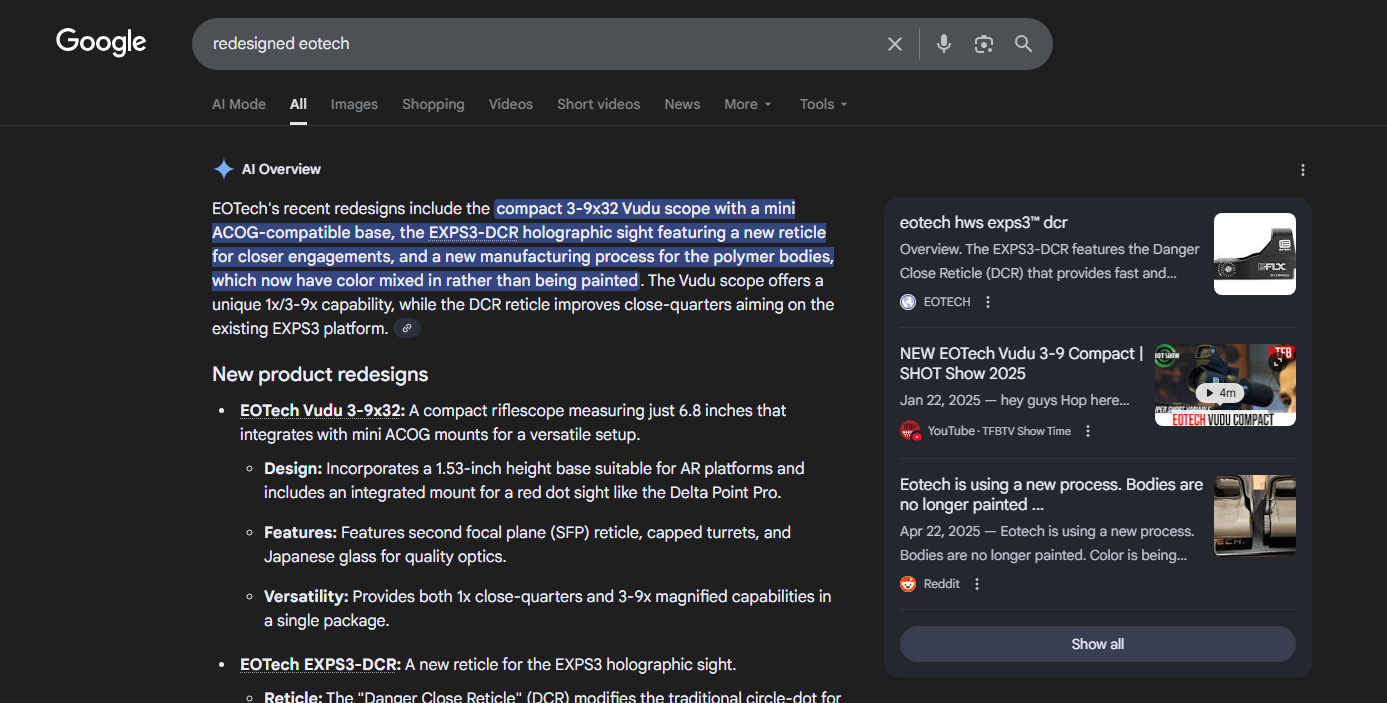Switch to Videos tab
Image resolution: width=1387 pixels, height=703 pixels.
click(511, 104)
